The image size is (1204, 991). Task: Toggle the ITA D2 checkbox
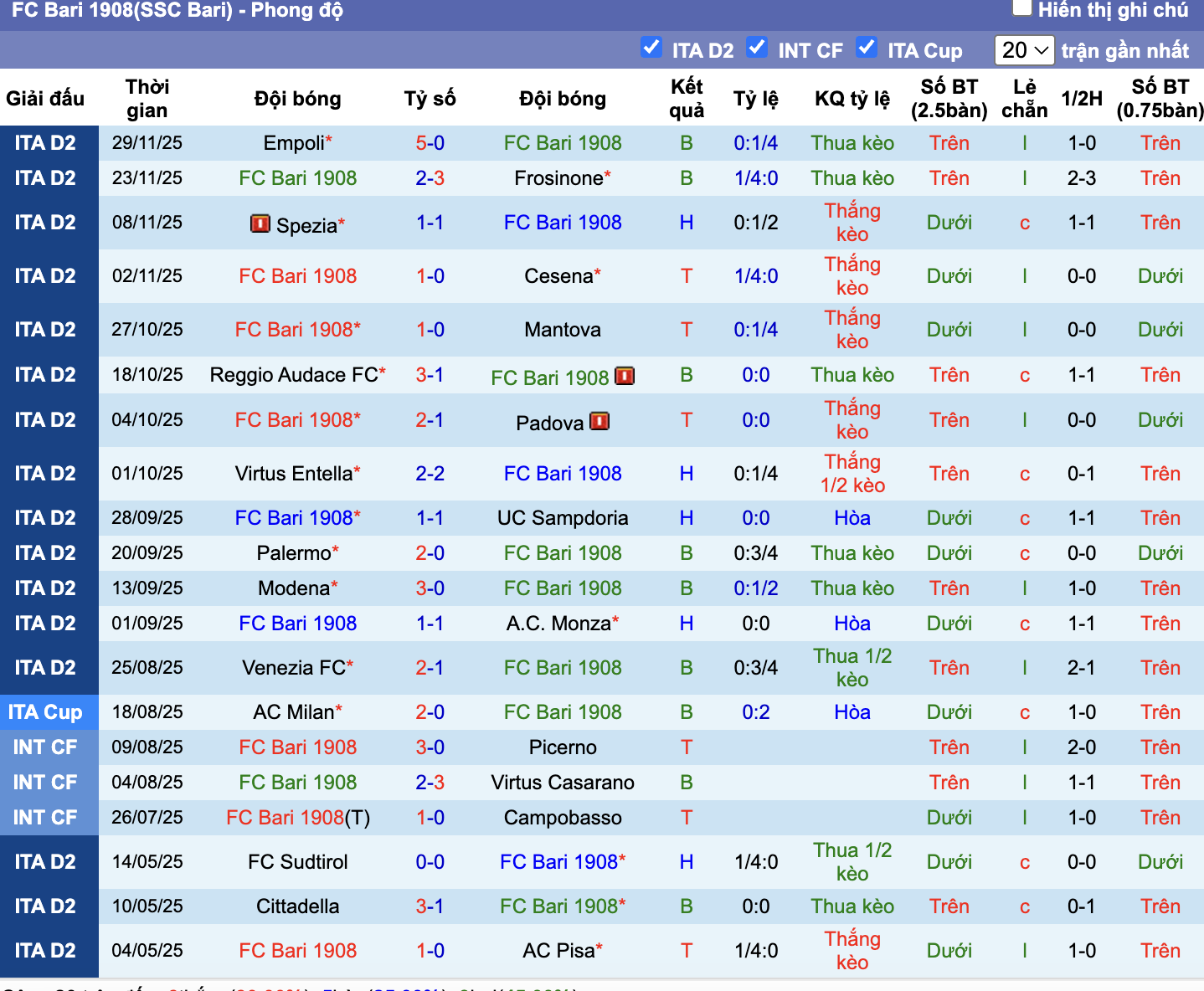[651, 48]
